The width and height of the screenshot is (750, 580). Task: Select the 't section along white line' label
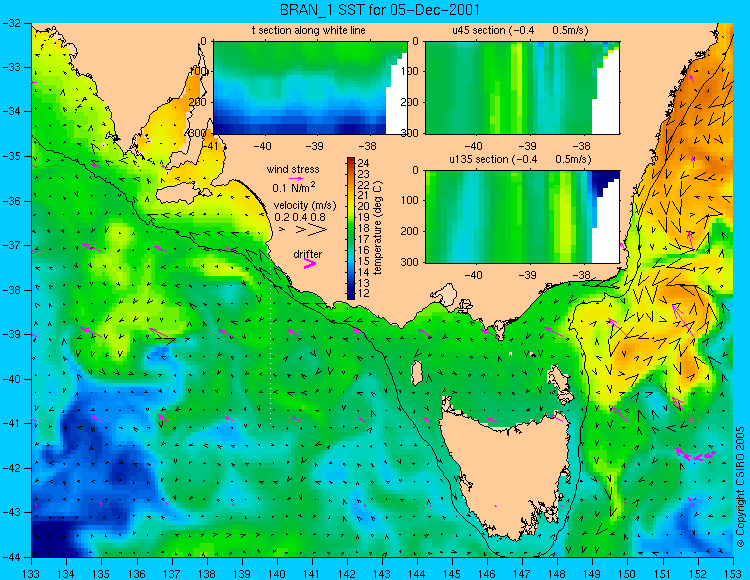pos(309,30)
